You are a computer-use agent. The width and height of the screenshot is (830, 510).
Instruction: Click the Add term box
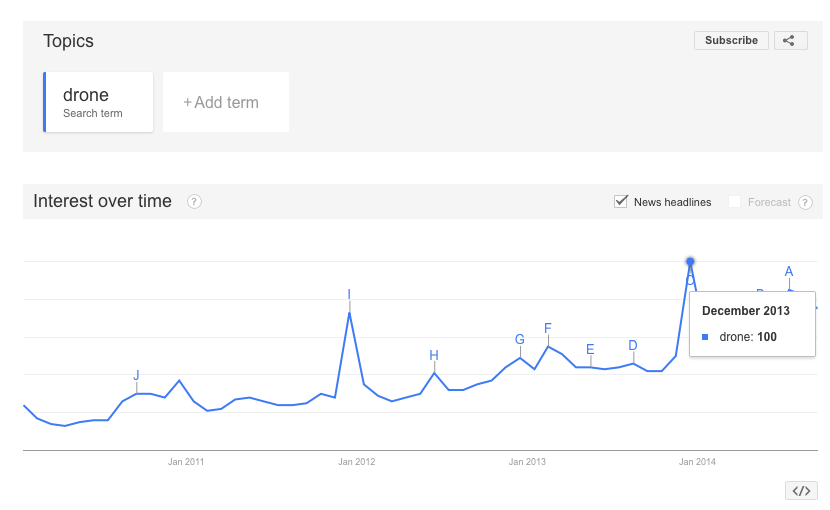click(x=226, y=102)
